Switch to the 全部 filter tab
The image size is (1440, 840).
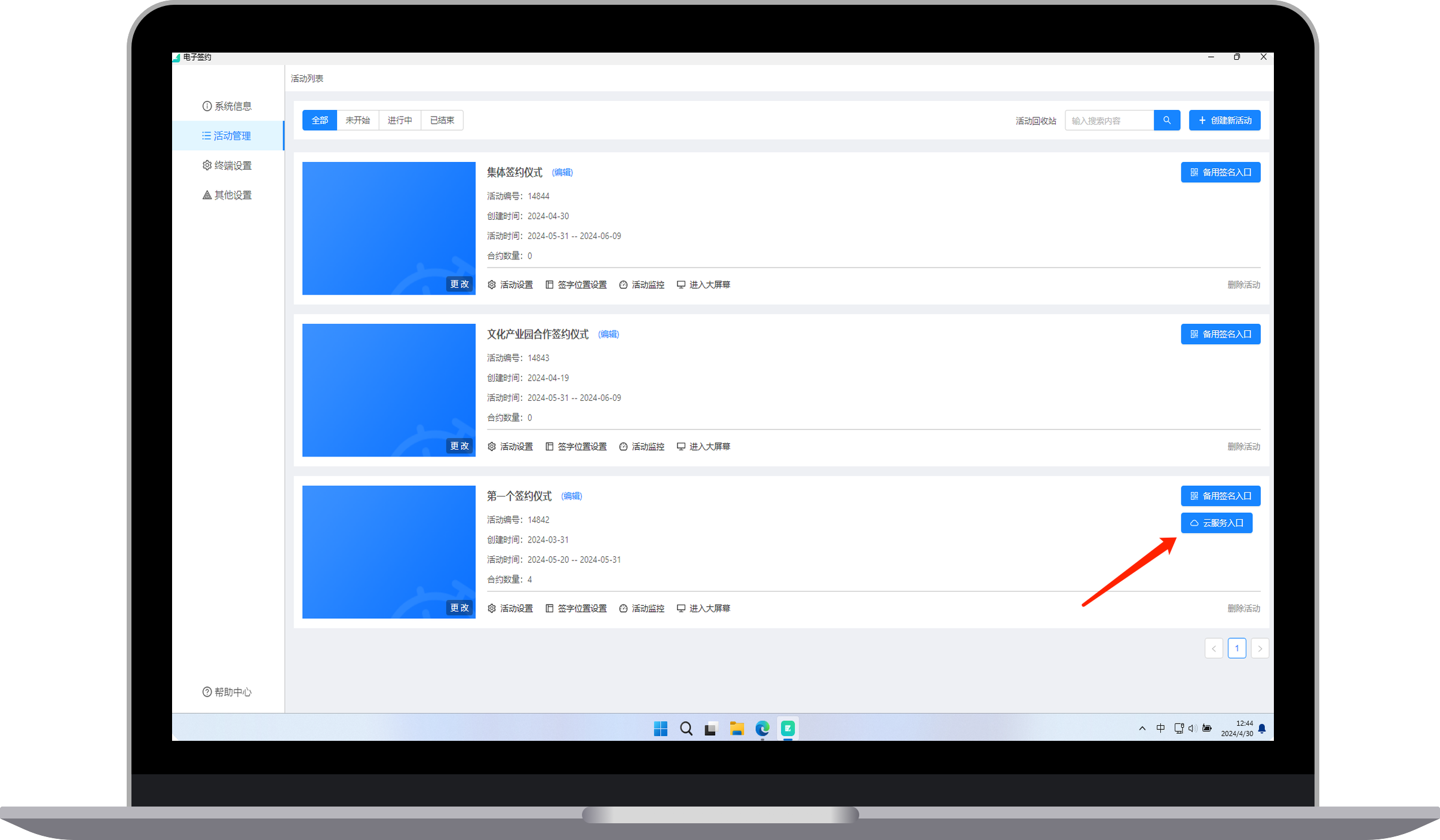click(x=320, y=120)
